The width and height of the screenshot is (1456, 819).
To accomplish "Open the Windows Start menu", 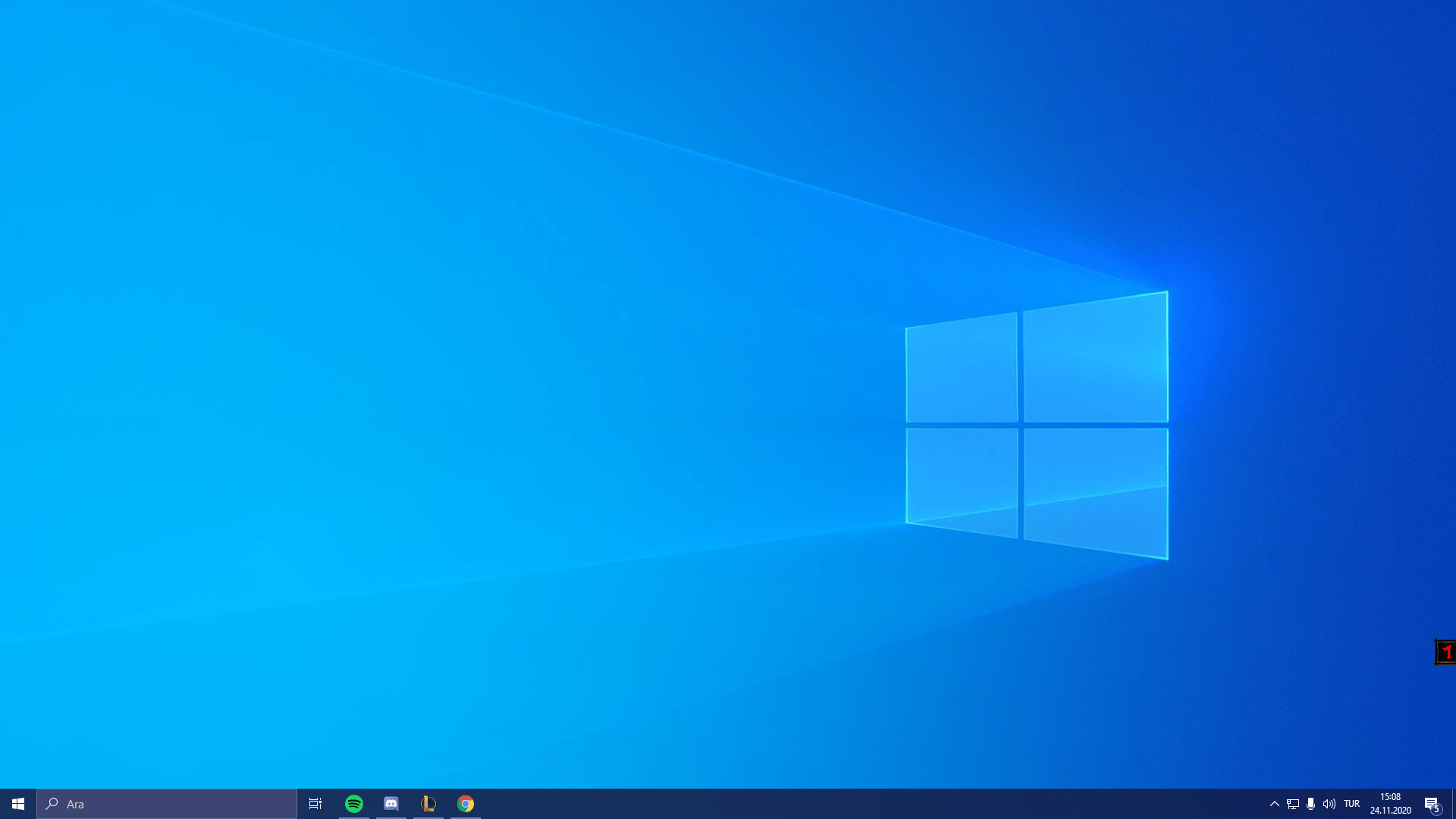I will 18,804.
